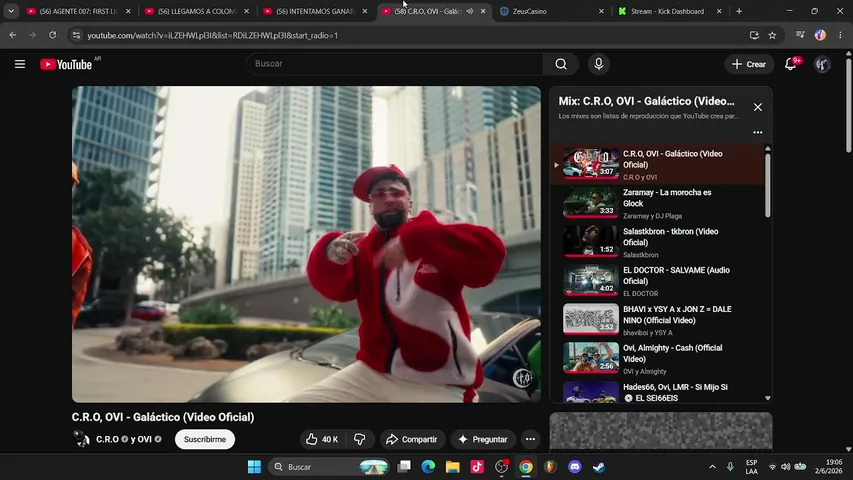Click the search magnifier button
The width and height of the screenshot is (853, 480).
pyautogui.click(x=561, y=64)
